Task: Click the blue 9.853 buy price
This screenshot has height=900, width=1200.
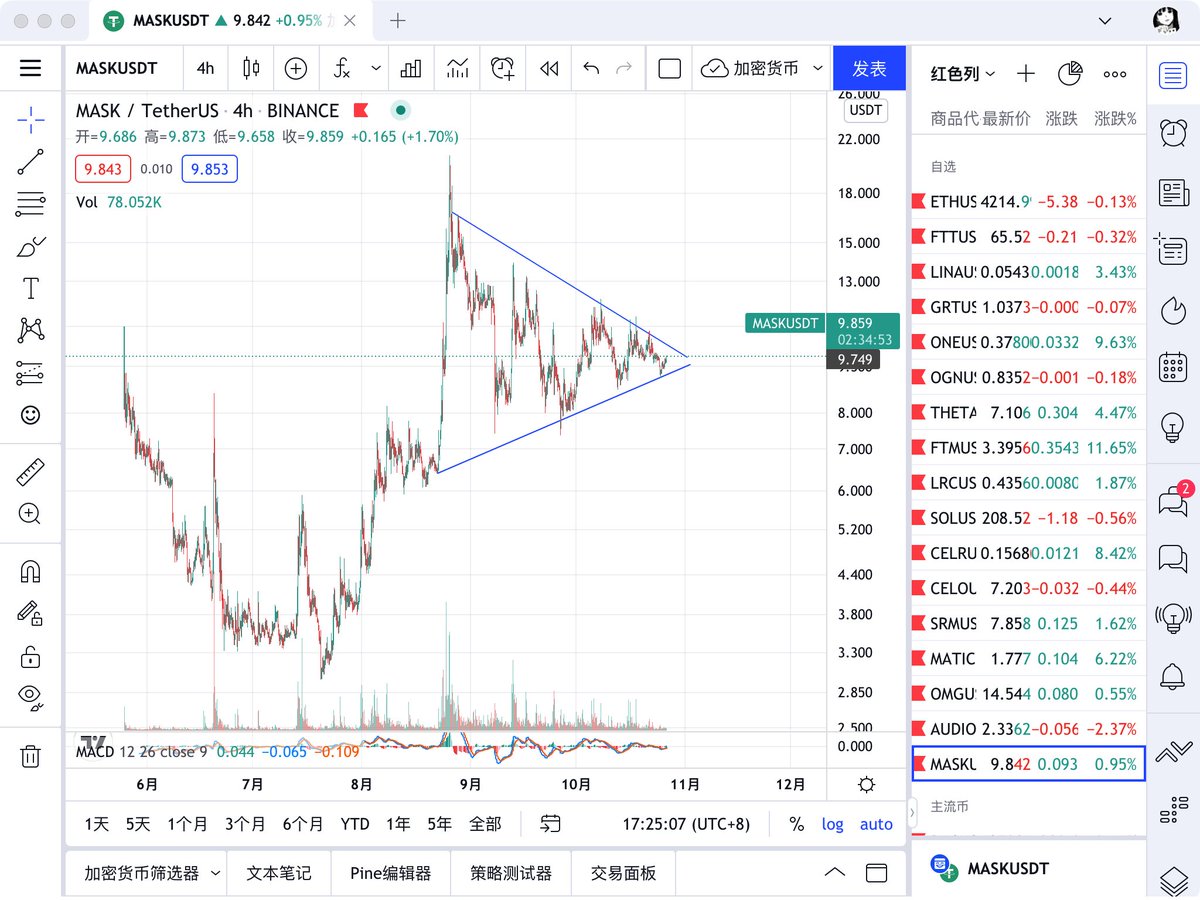Action: 210,169
